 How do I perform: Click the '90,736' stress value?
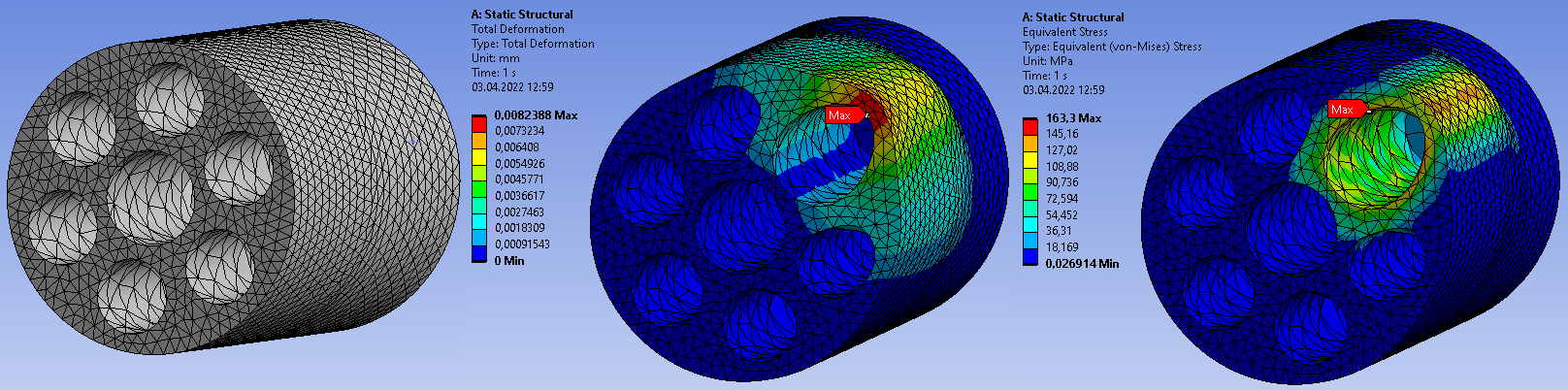point(1062,182)
